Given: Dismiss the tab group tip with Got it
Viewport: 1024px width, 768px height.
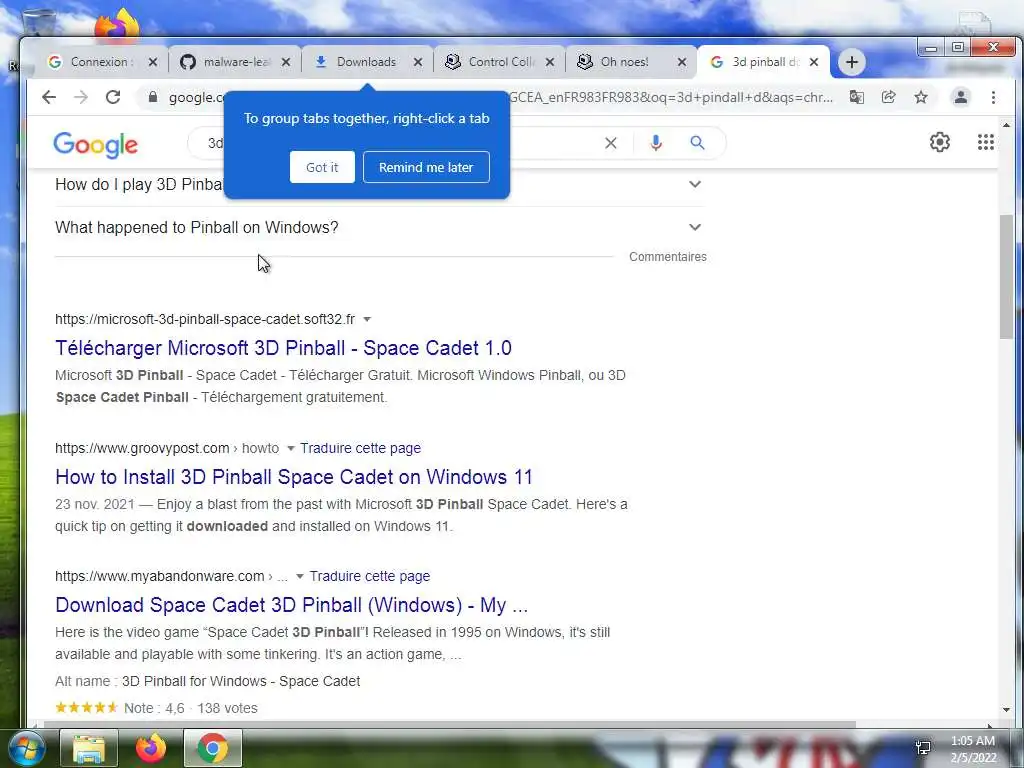Looking at the screenshot, I should click(322, 167).
